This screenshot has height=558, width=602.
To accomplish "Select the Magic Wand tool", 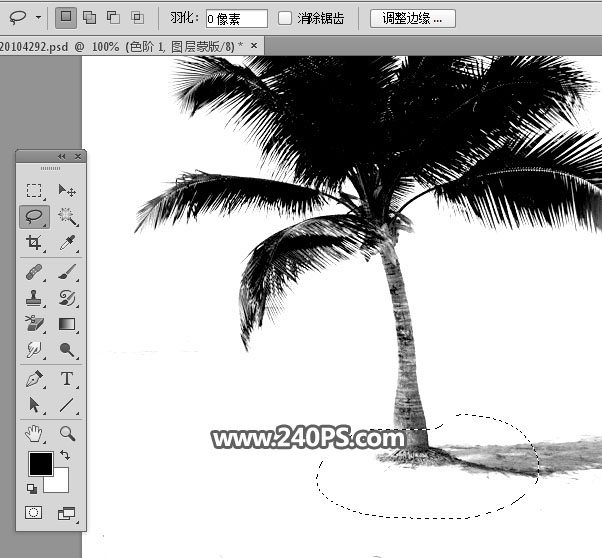I will pyautogui.click(x=67, y=216).
